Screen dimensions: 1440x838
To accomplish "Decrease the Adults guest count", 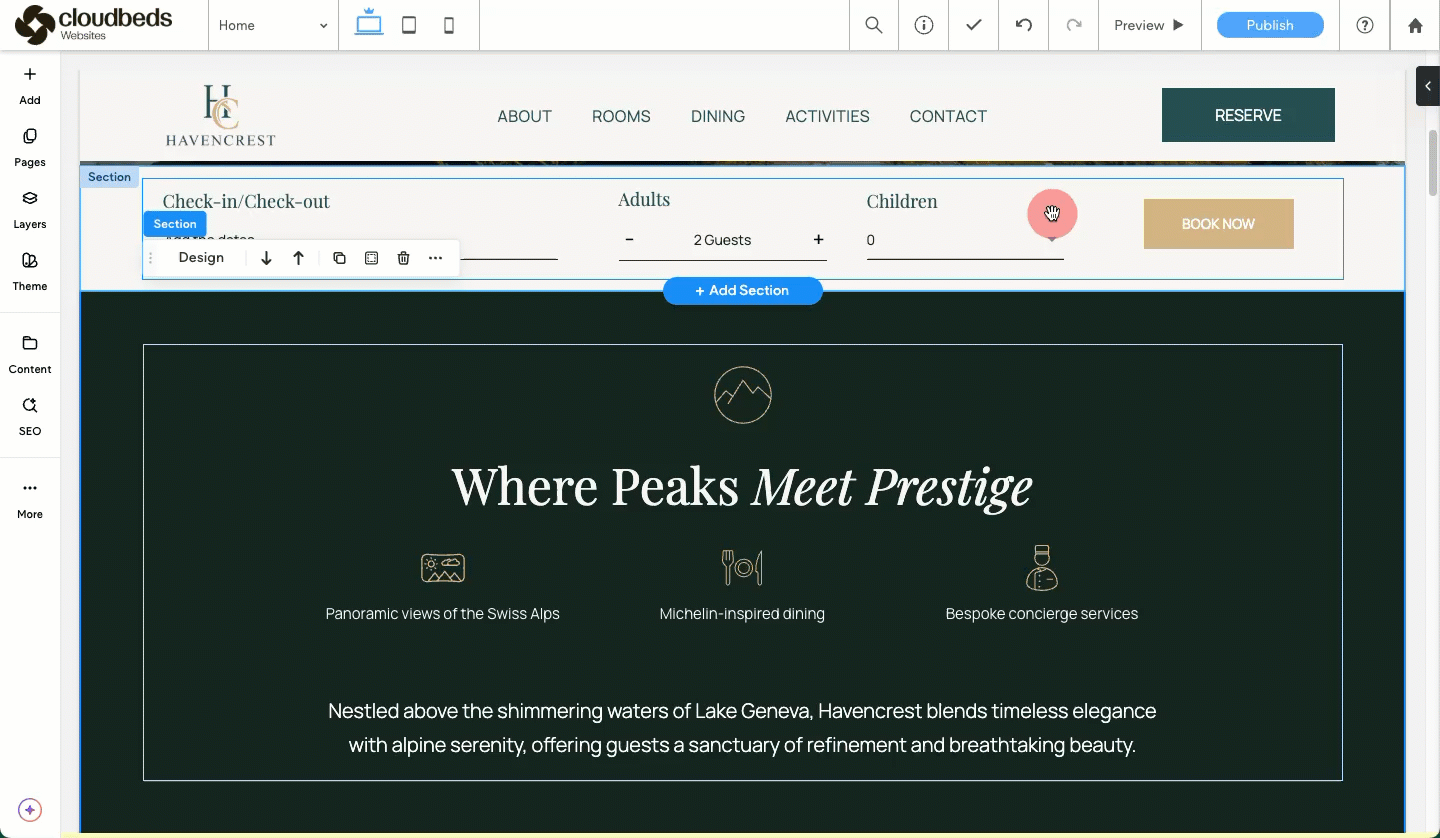I will pos(629,240).
